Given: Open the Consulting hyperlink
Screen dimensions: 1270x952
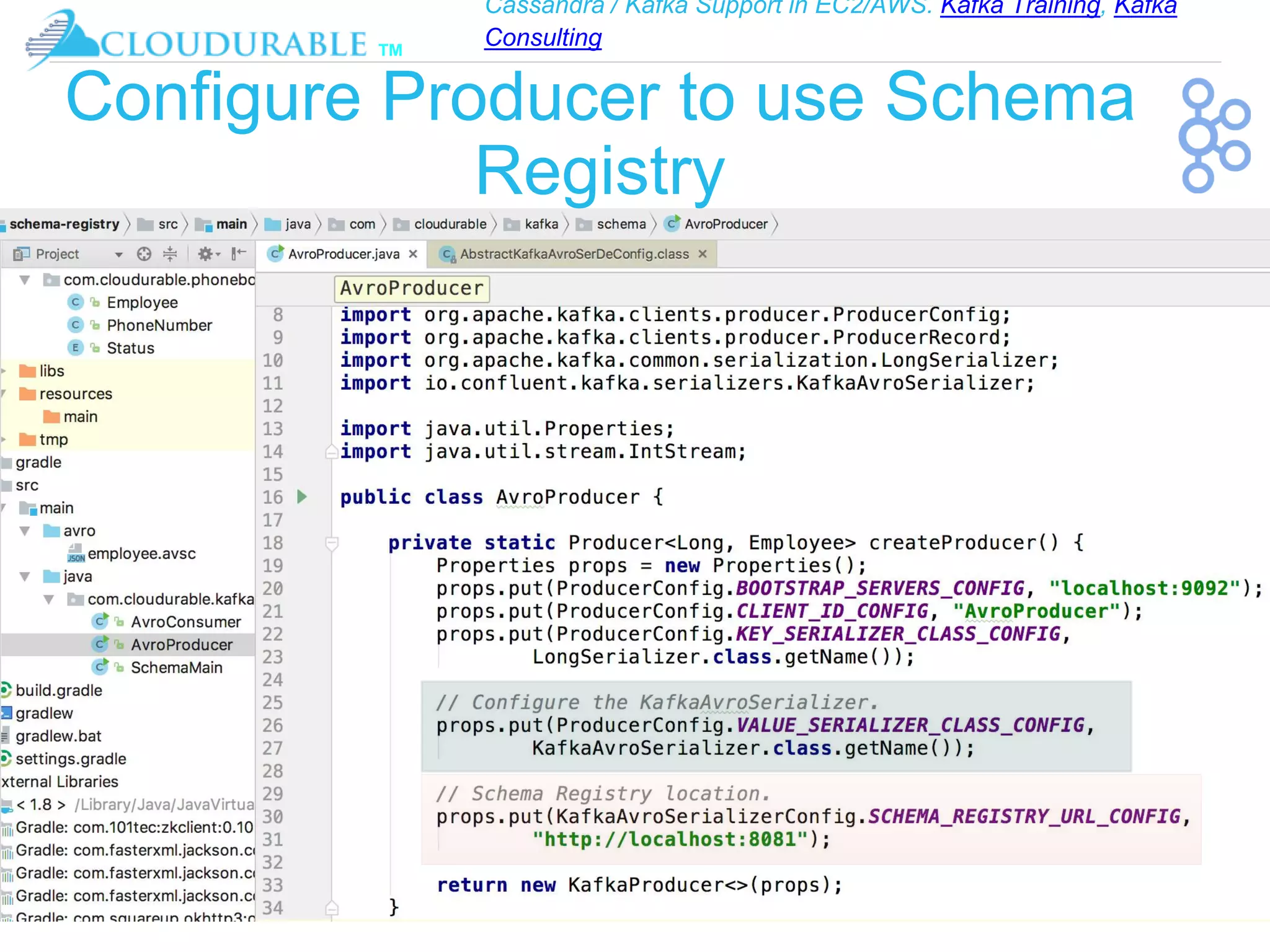Looking at the screenshot, I should point(543,38).
